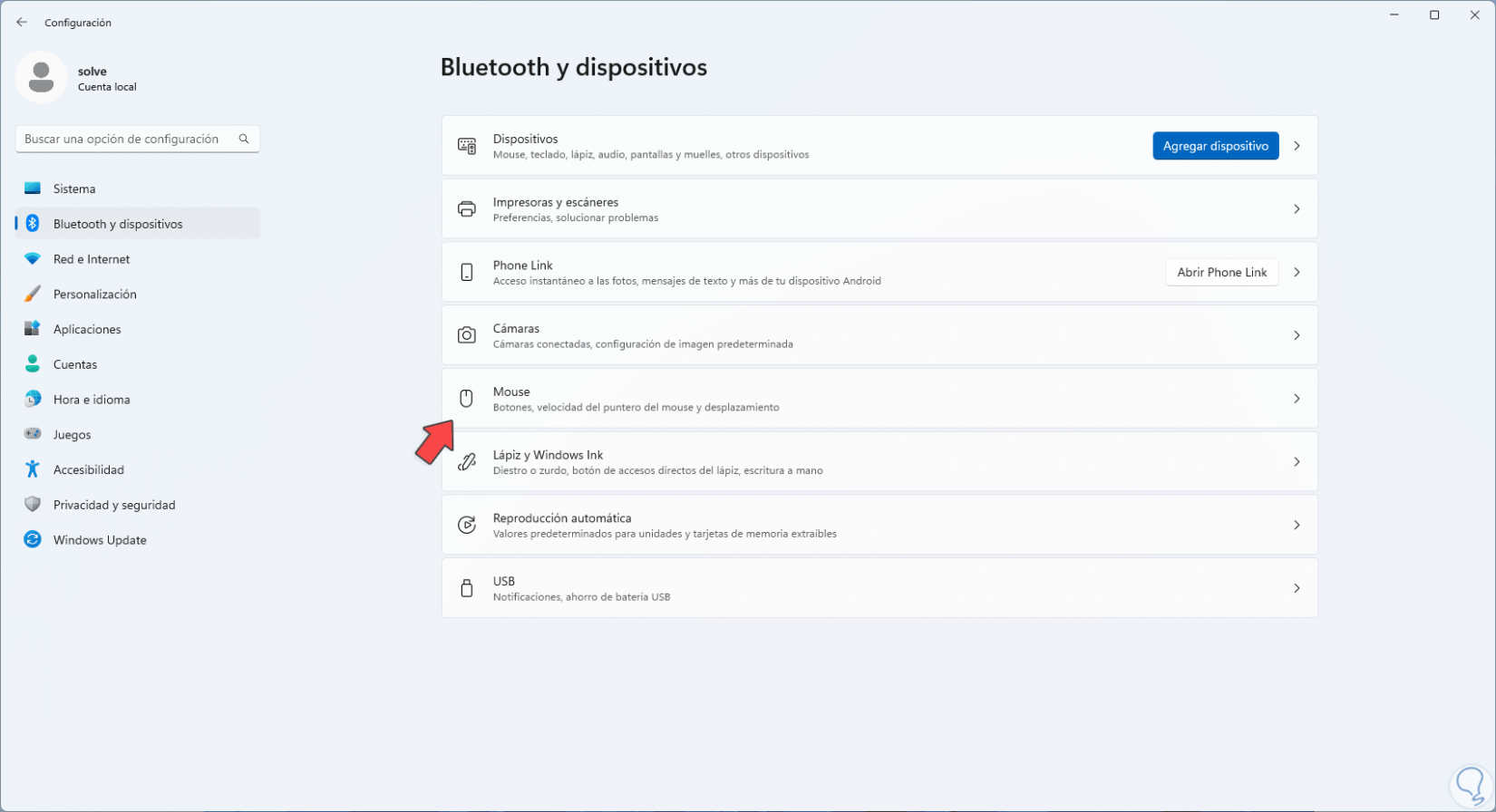Click the Windows Update sync icon
Viewport: 1496px width, 812px height.
33,540
